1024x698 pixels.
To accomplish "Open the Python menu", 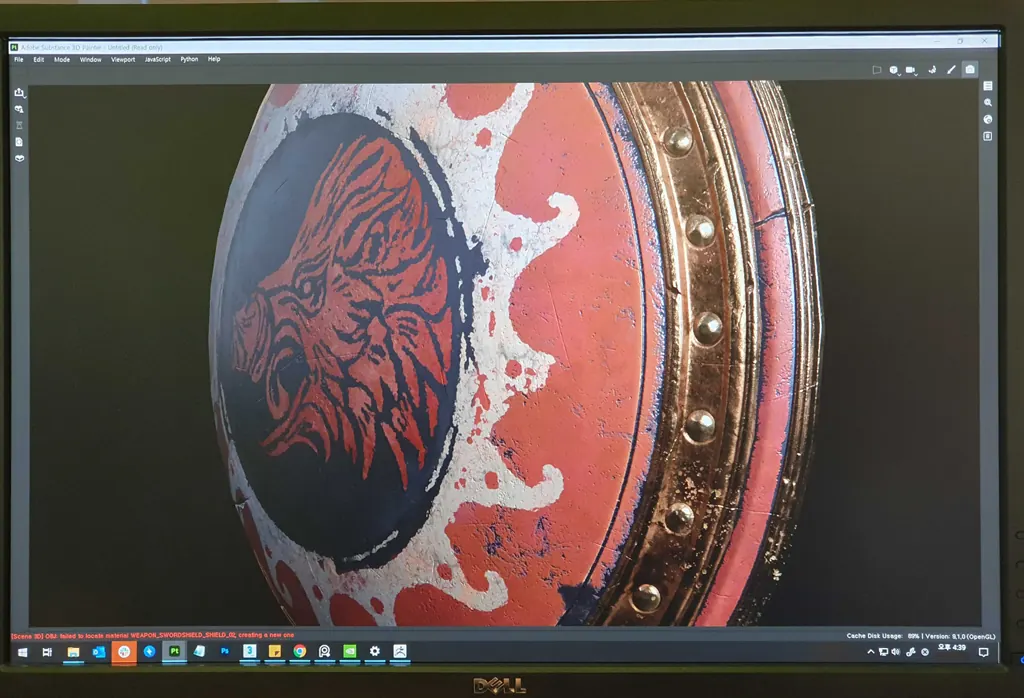I will (189, 59).
